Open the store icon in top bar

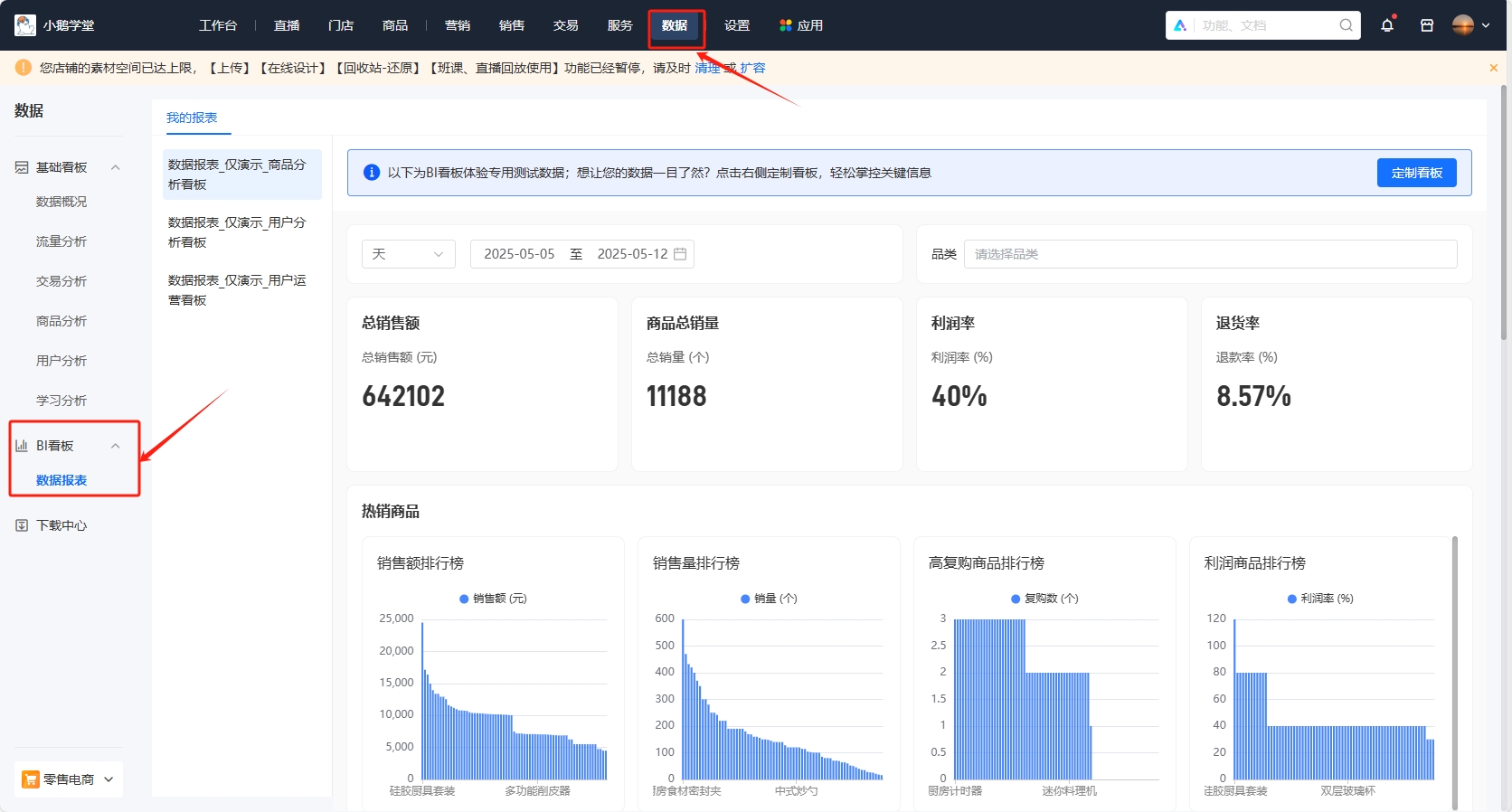1426,25
